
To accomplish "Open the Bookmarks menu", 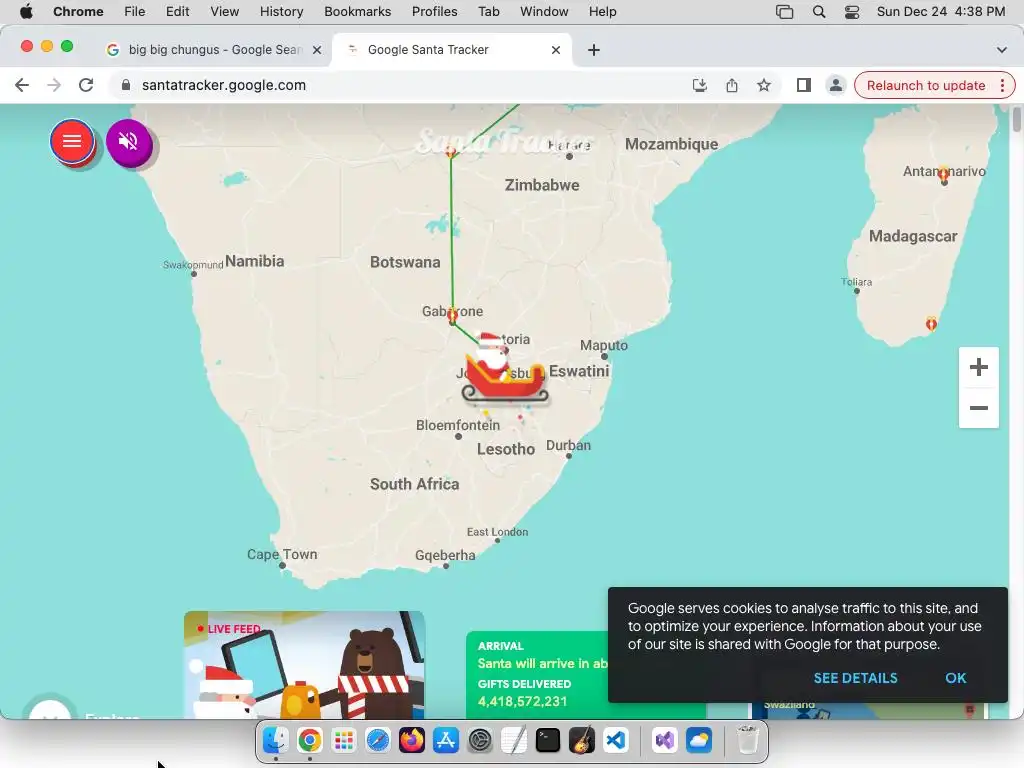I will (357, 11).
